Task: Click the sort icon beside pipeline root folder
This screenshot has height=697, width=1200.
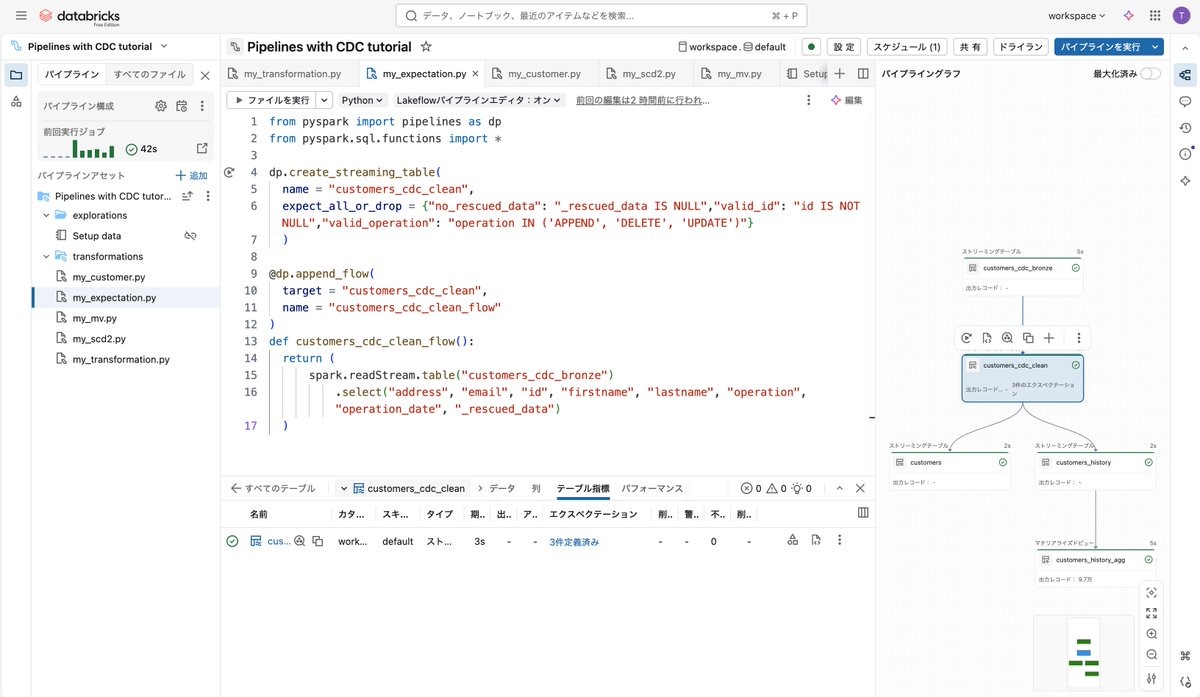Action: [x=187, y=196]
